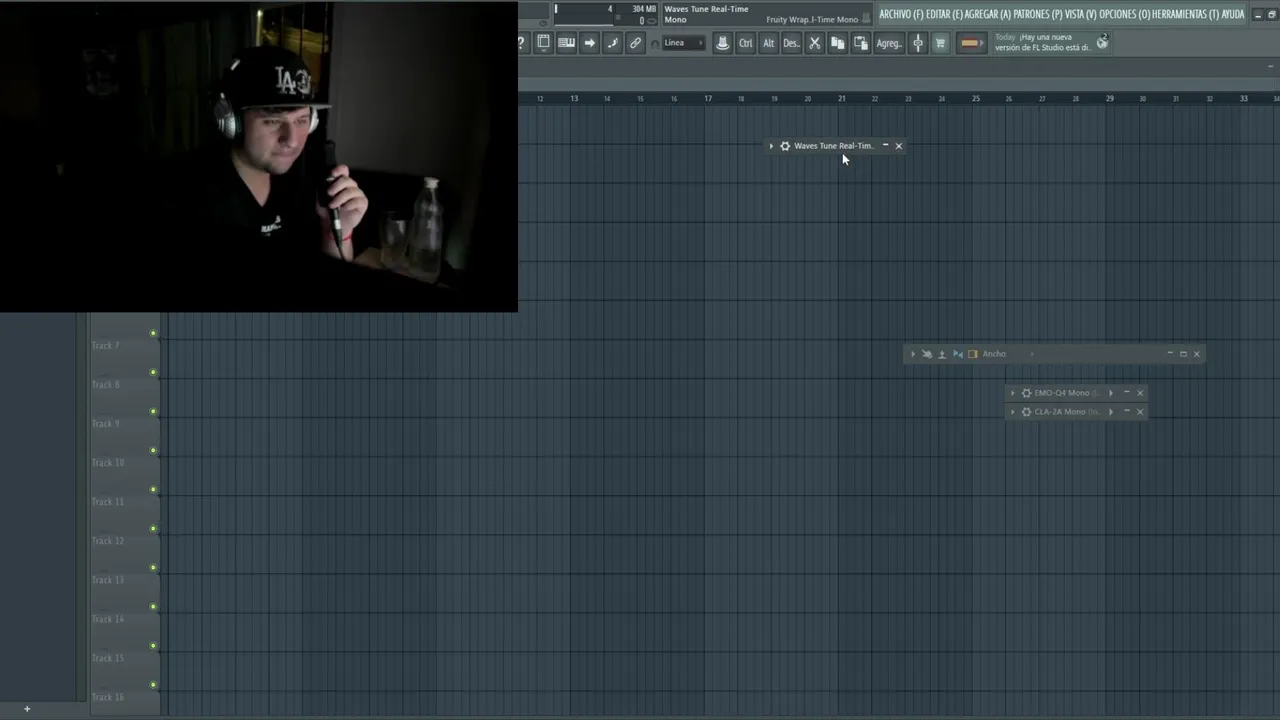Click bar 29 on the timeline ruler
The image size is (1280, 720).
click(x=1110, y=98)
